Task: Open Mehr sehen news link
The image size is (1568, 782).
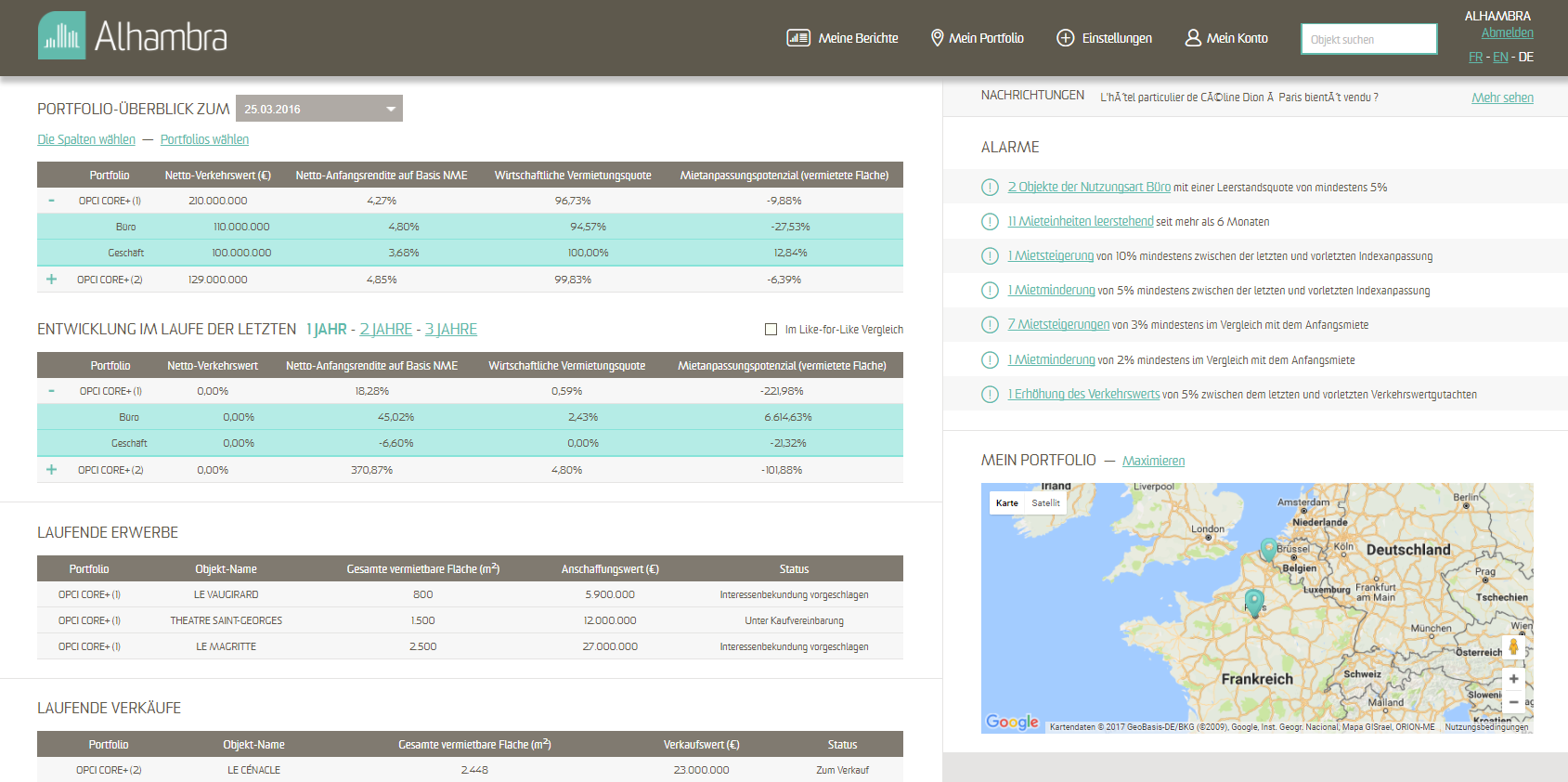Action: coord(1501,98)
